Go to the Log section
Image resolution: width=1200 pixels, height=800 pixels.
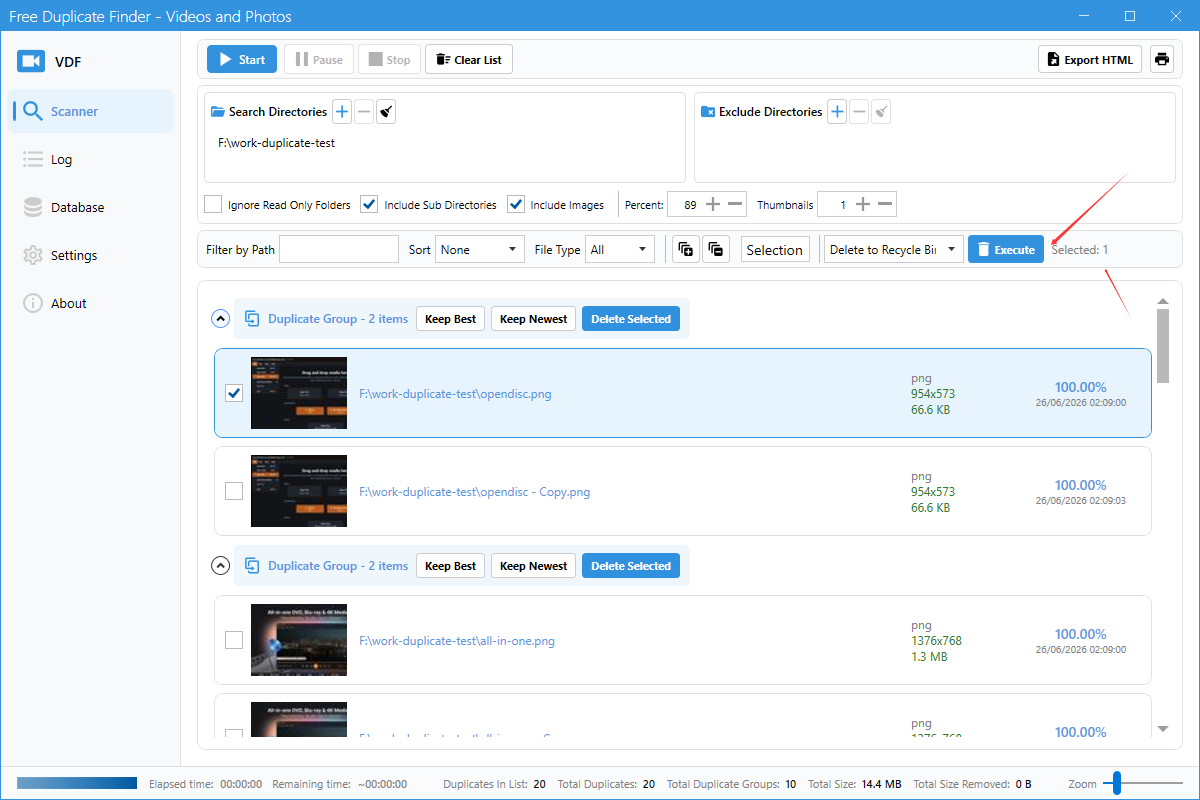(x=91, y=159)
